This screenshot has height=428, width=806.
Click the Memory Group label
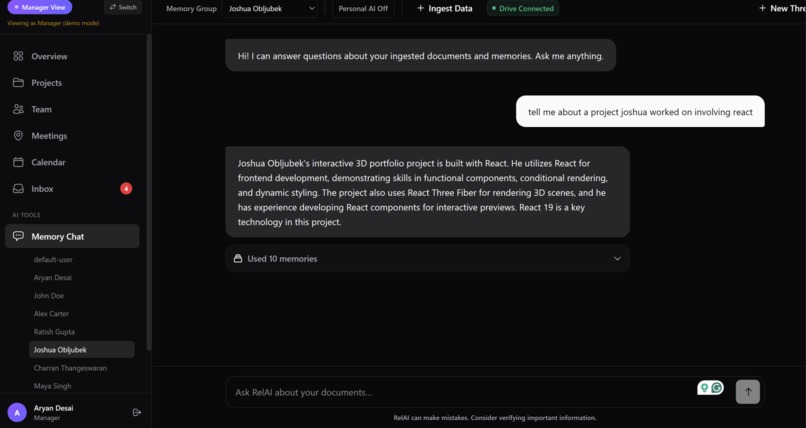click(191, 8)
